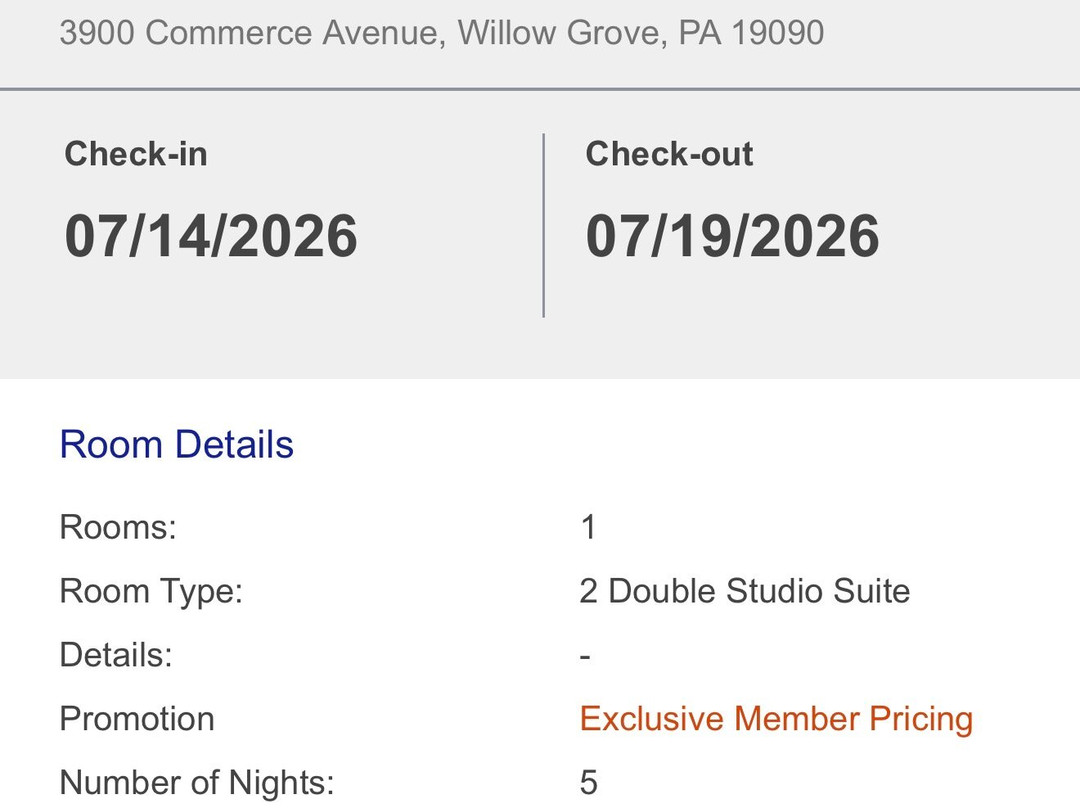Click the divider between check-in and check-out
The width and height of the screenshot is (1080, 808).
[543, 225]
